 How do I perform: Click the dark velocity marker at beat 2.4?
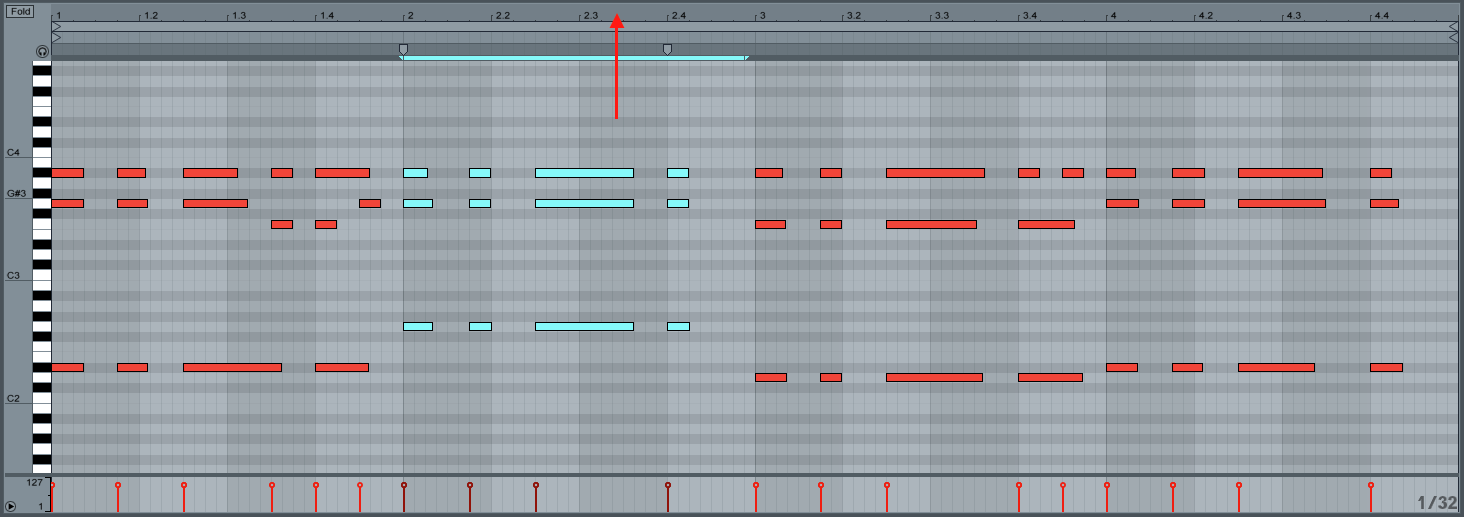(668, 485)
